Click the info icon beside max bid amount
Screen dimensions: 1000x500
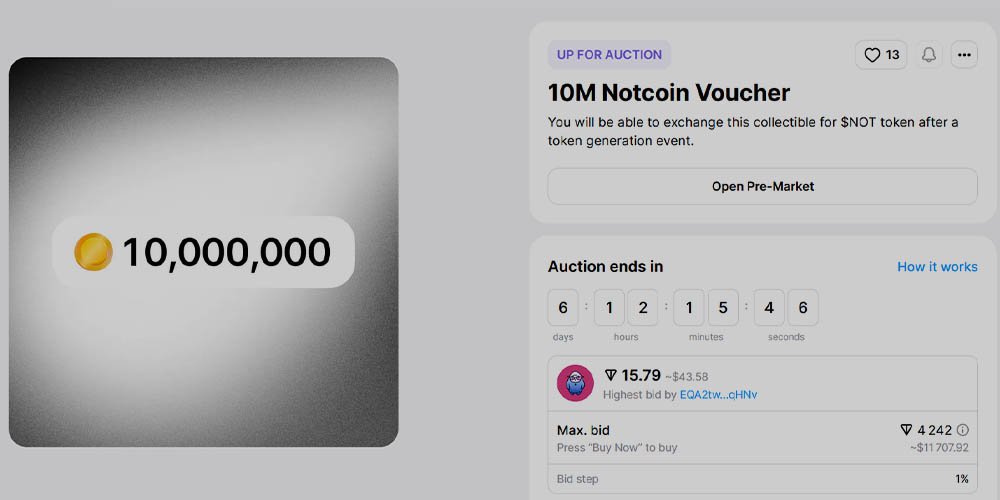pos(963,431)
